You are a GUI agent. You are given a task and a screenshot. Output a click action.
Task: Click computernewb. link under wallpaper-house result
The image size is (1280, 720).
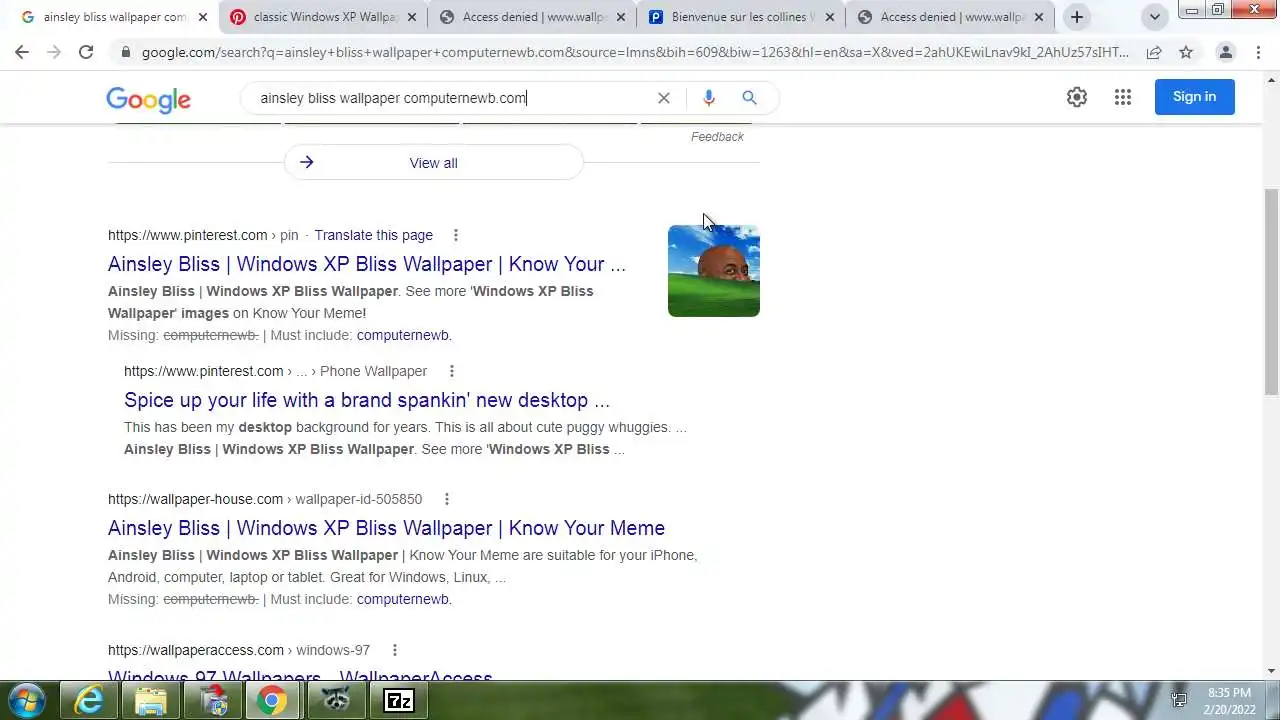pyautogui.click(x=404, y=599)
